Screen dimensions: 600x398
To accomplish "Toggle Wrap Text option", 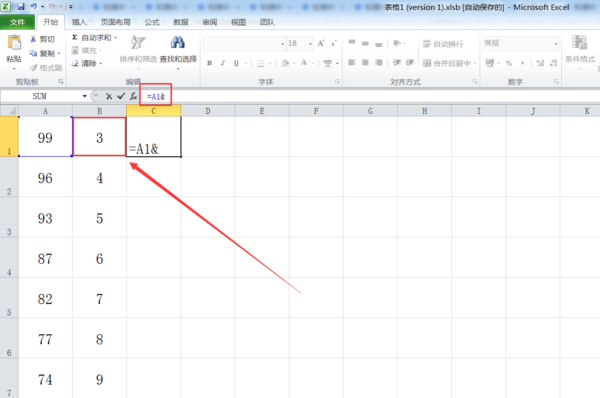I will (x=443, y=44).
